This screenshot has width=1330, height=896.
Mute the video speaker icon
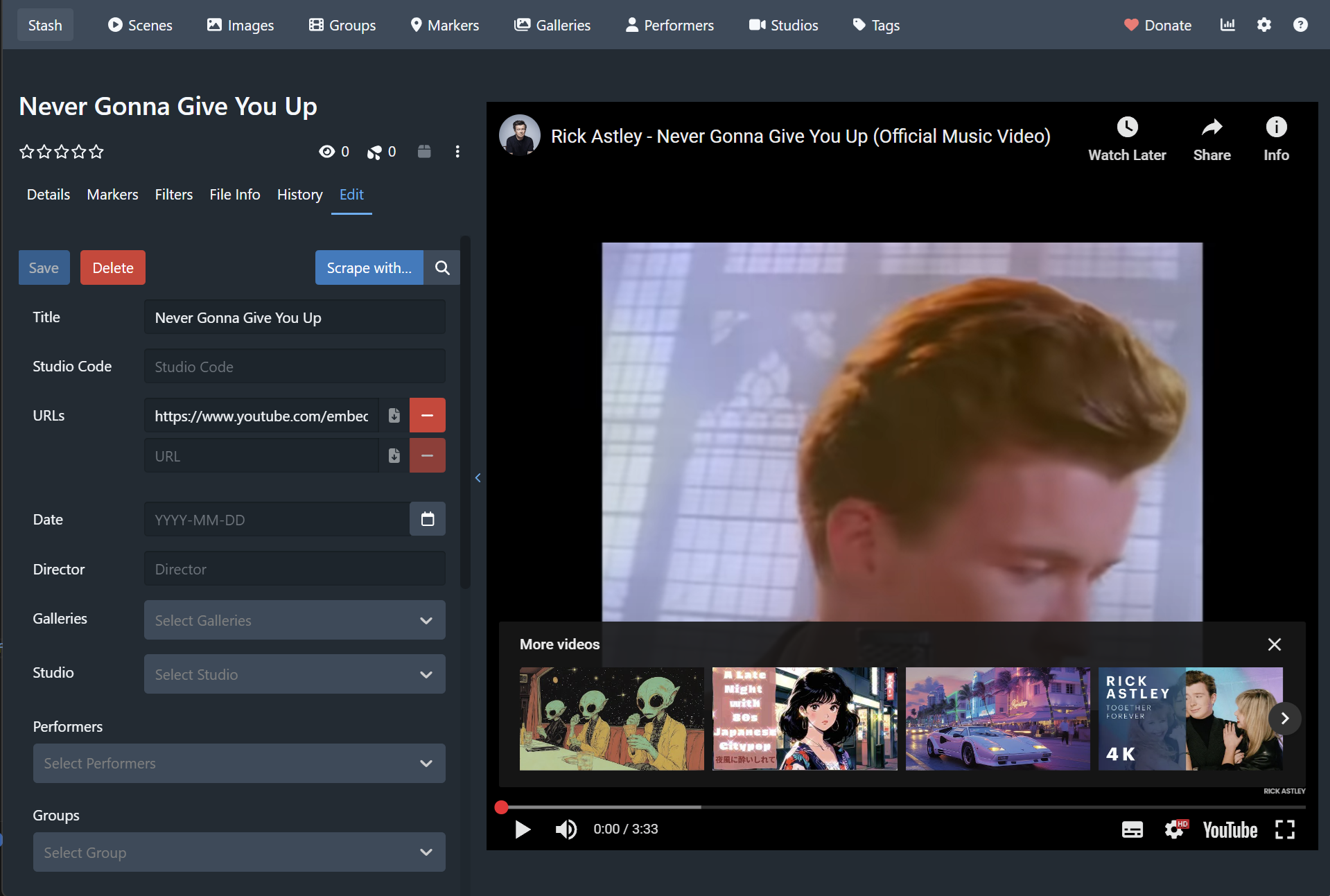click(566, 829)
